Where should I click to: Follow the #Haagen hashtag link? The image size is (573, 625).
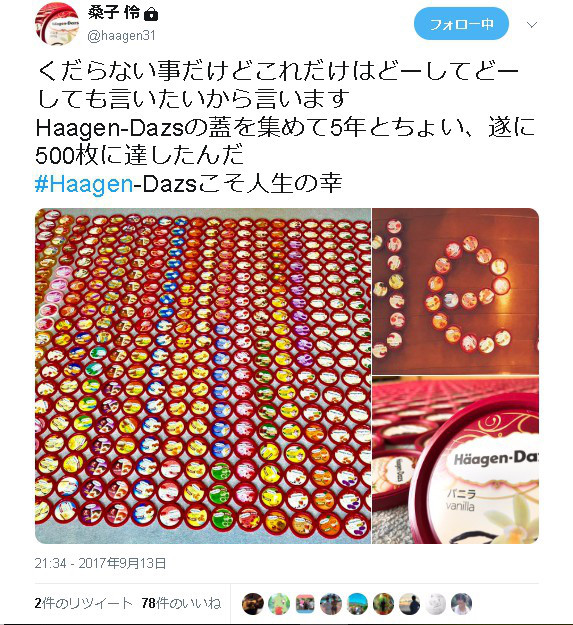(x=84, y=184)
